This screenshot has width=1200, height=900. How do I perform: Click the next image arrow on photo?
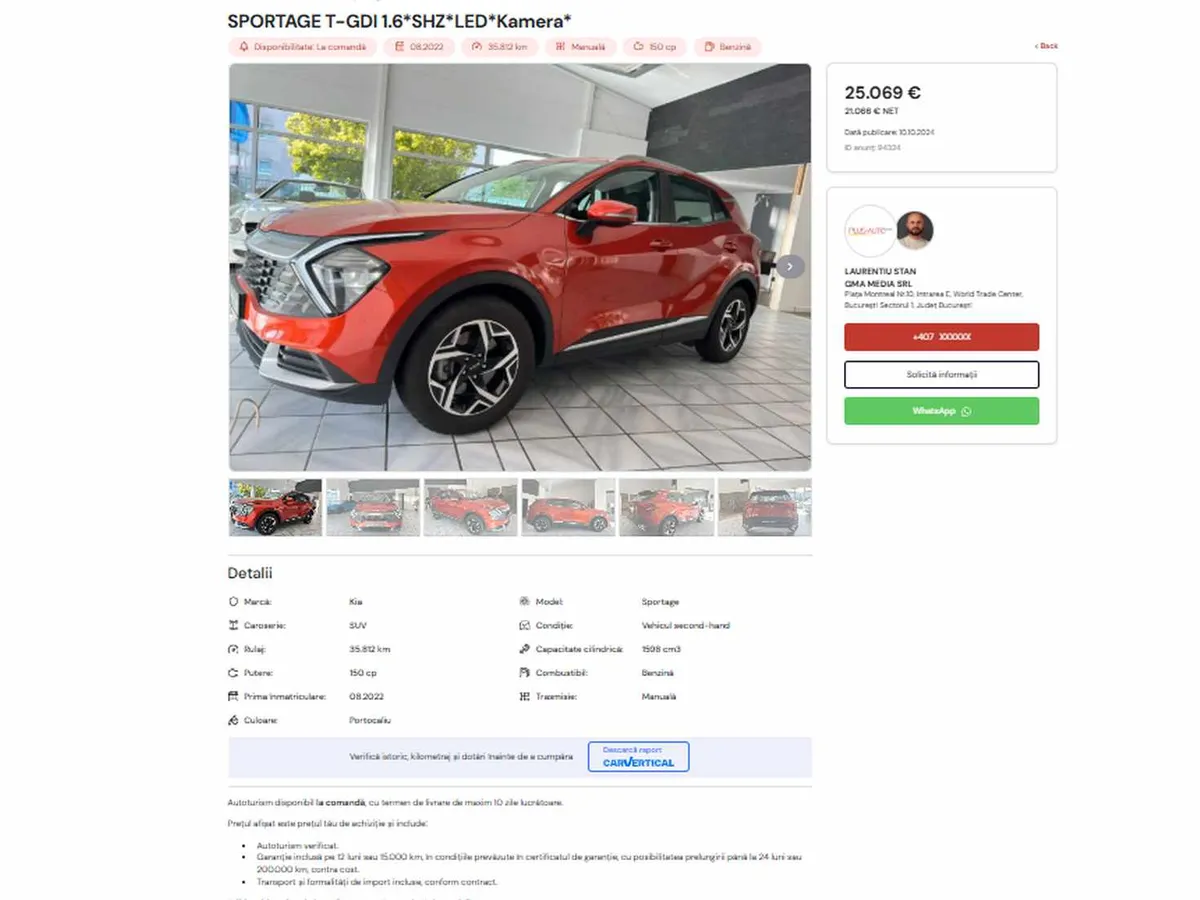790,267
